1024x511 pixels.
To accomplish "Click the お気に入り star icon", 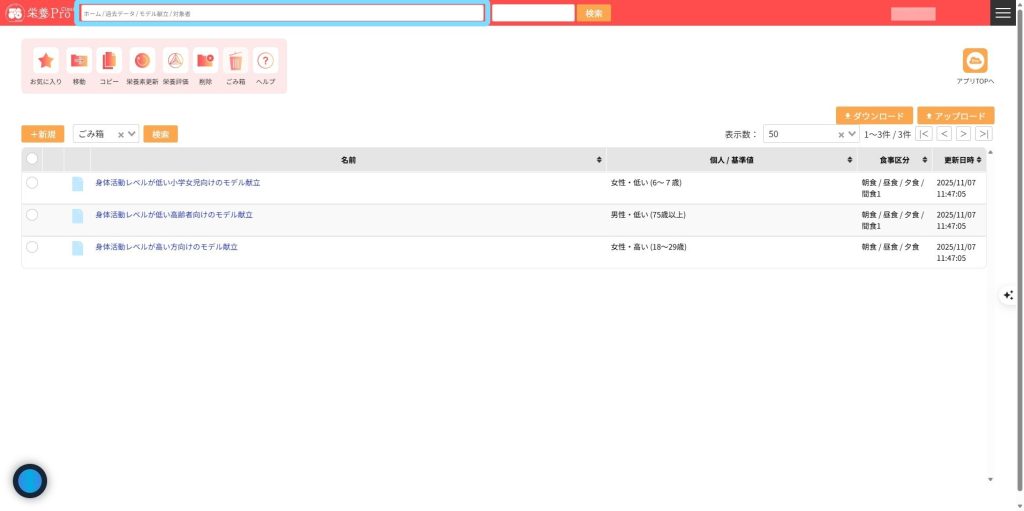I will 46,61.
